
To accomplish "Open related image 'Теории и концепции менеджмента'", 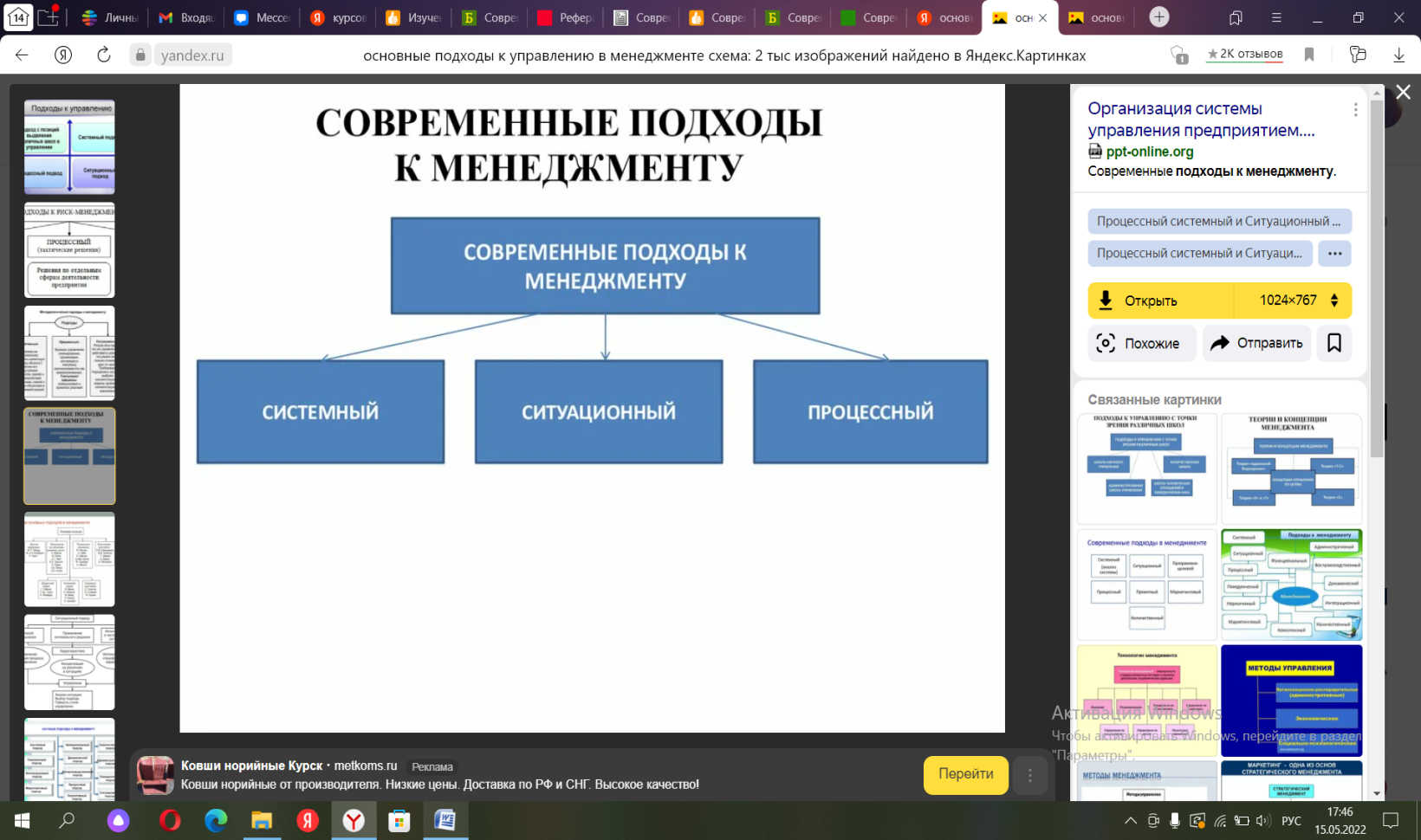I will [x=1291, y=468].
